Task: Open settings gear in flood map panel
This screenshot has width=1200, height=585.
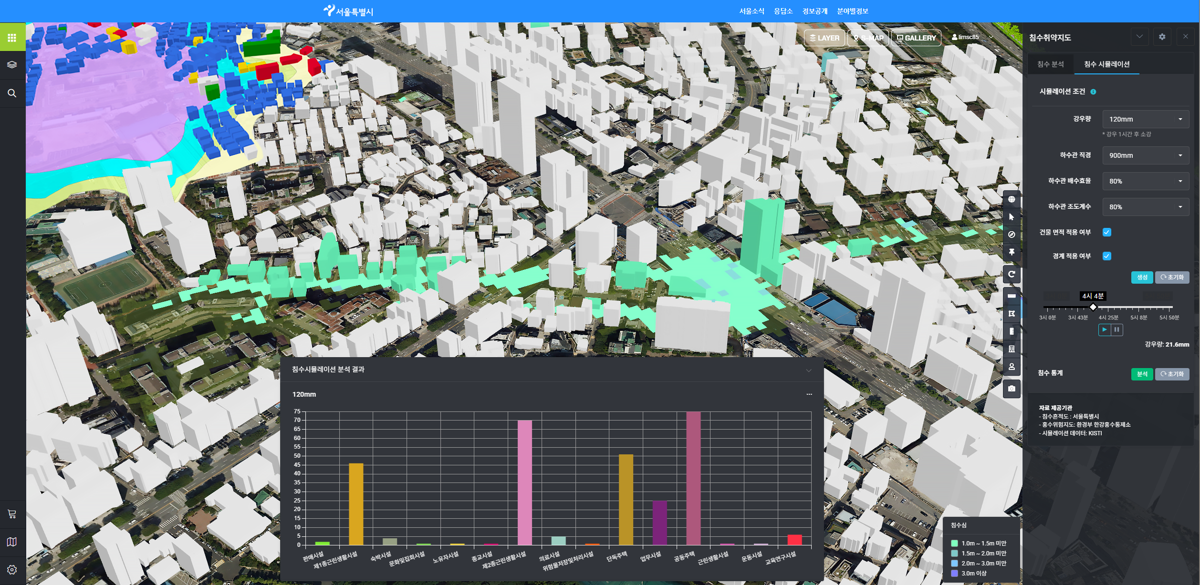Action: point(1162,37)
